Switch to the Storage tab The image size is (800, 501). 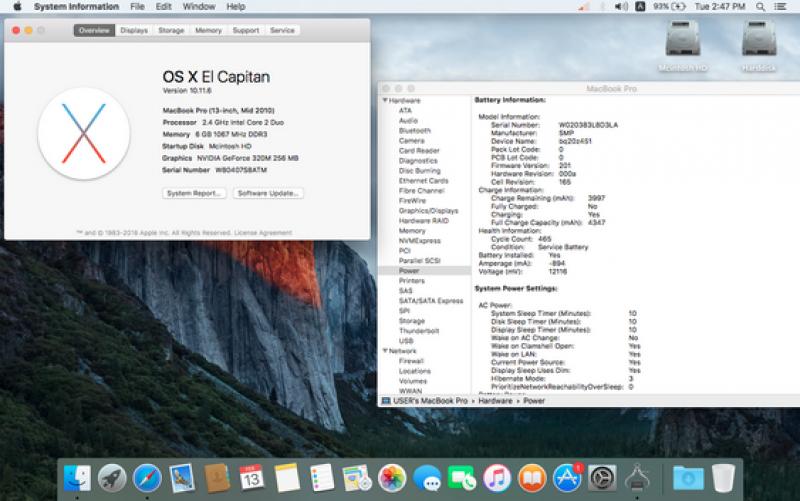coord(171,30)
